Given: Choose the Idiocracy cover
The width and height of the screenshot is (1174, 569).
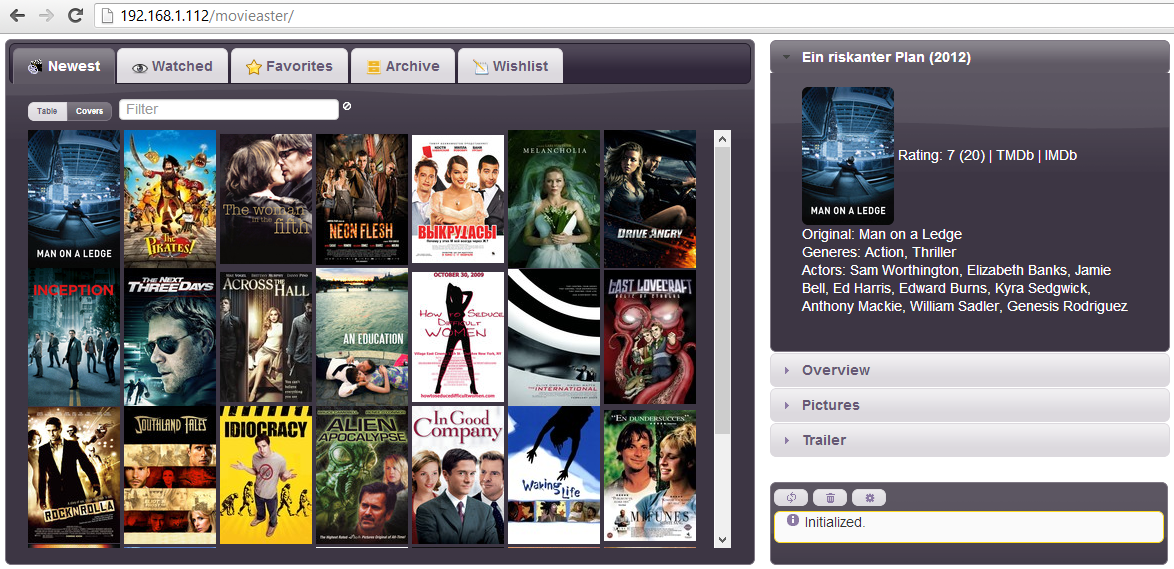Looking at the screenshot, I should pyautogui.click(x=266, y=475).
